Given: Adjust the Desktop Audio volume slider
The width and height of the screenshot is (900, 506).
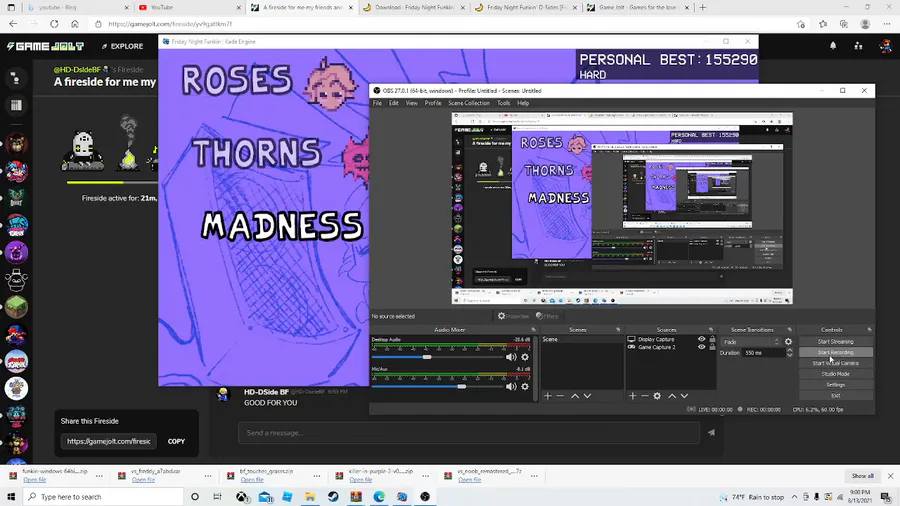Looking at the screenshot, I should (427, 357).
